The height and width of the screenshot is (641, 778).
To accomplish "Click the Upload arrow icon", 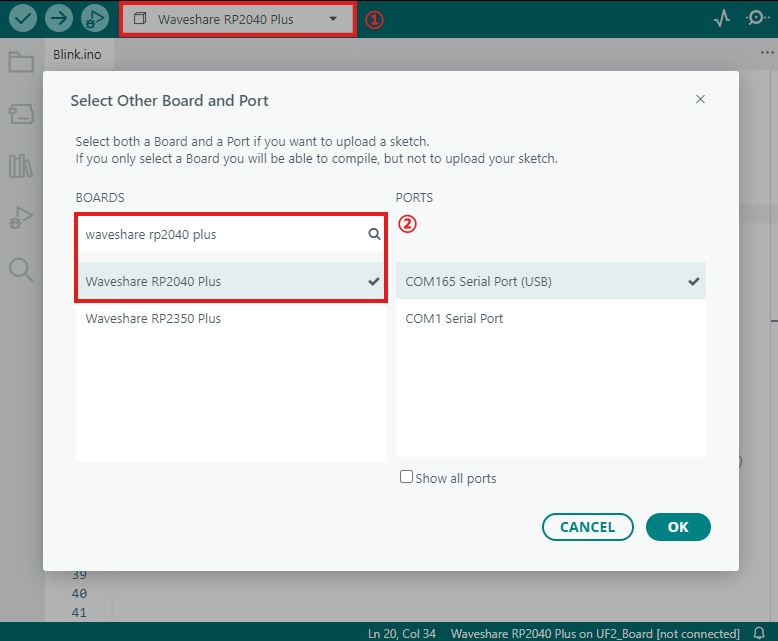I will (x=59, y=18).
